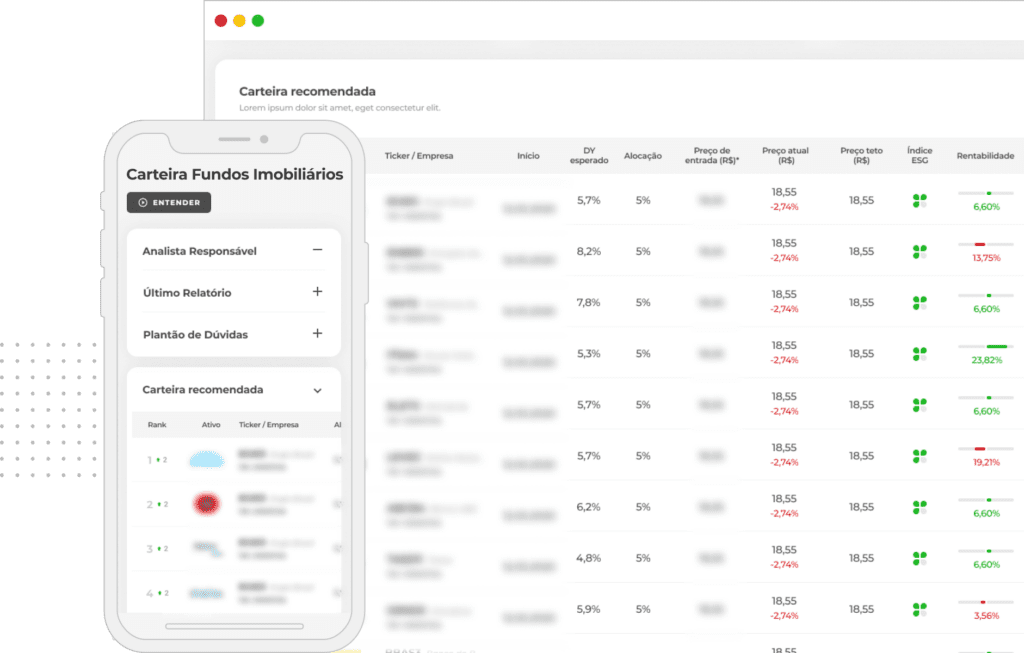Sort by the Rentabilidade column header
Viewport: 1024px width, 653px height.
[x=985, y=155]
